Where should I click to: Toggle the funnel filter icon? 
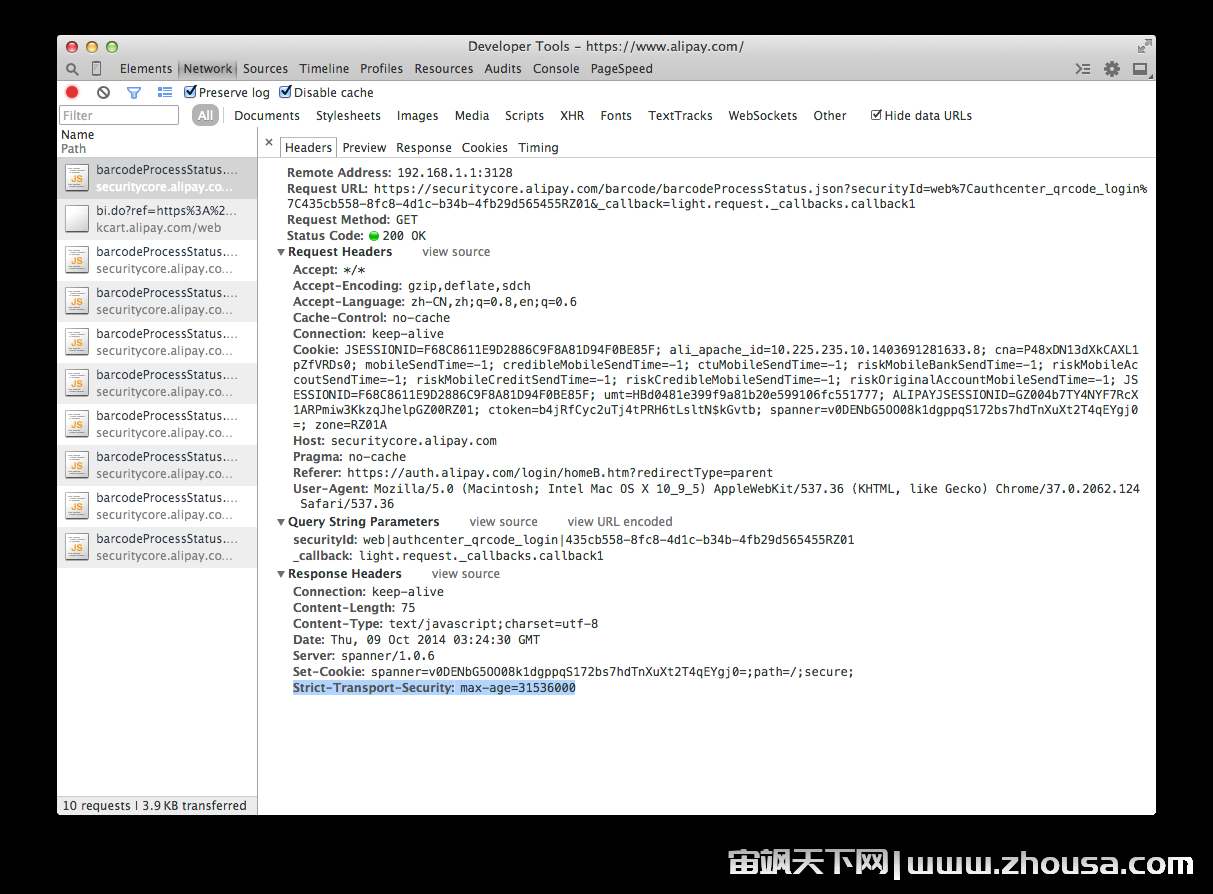click(x=134, y=92)
